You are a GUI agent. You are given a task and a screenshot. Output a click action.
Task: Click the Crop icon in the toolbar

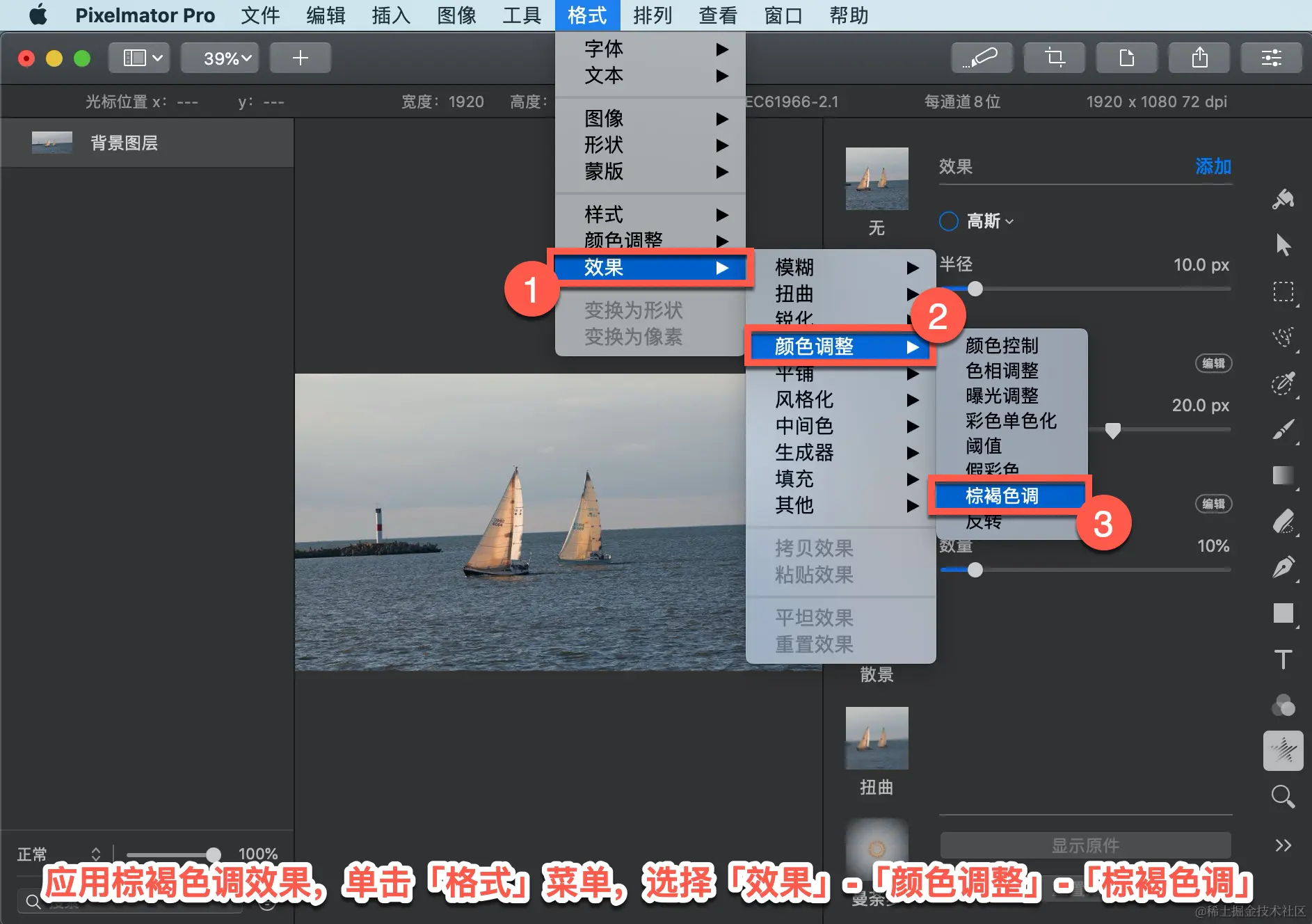(1055, 58)
